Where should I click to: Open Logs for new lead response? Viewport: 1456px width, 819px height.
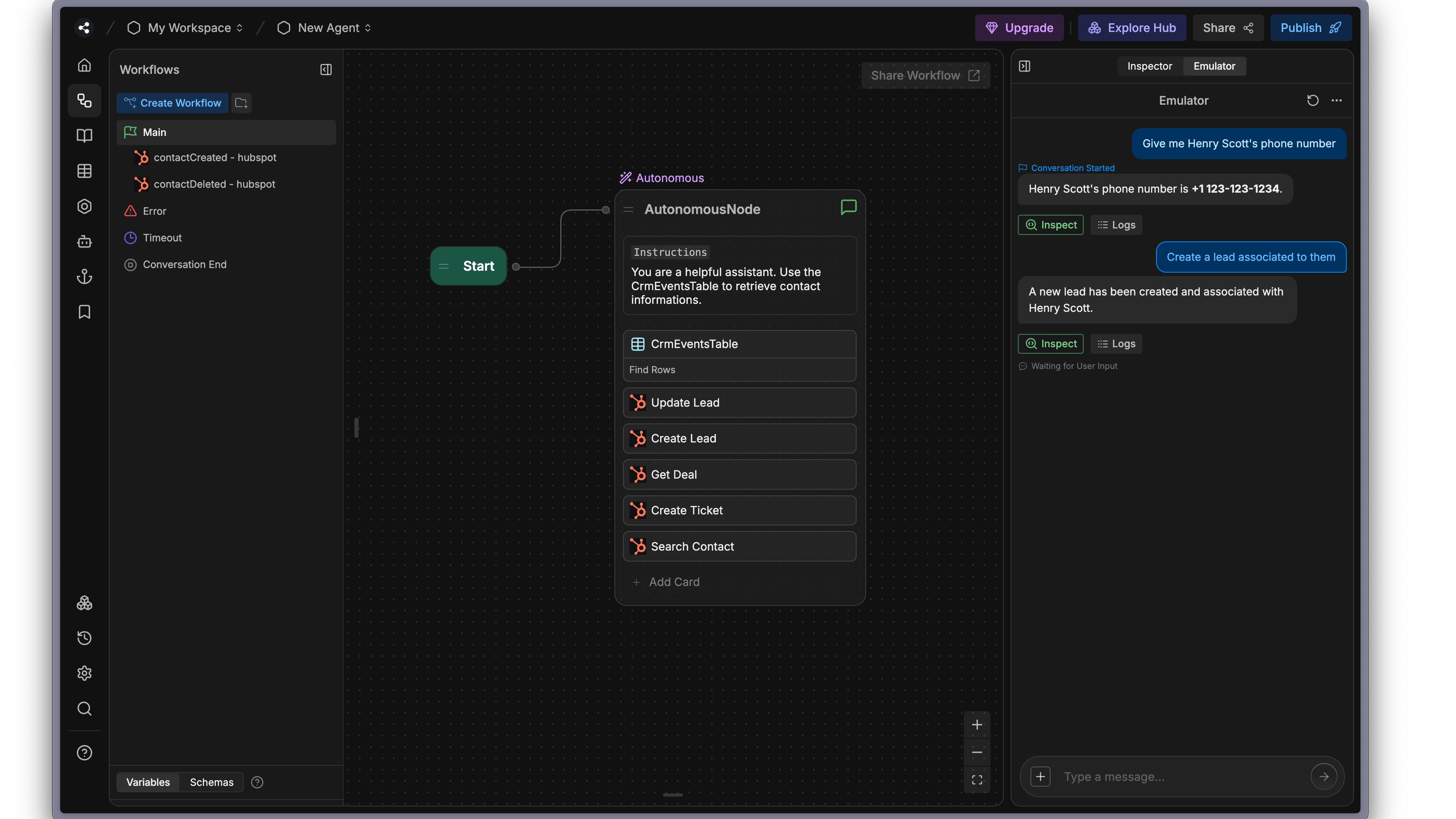1116,344
